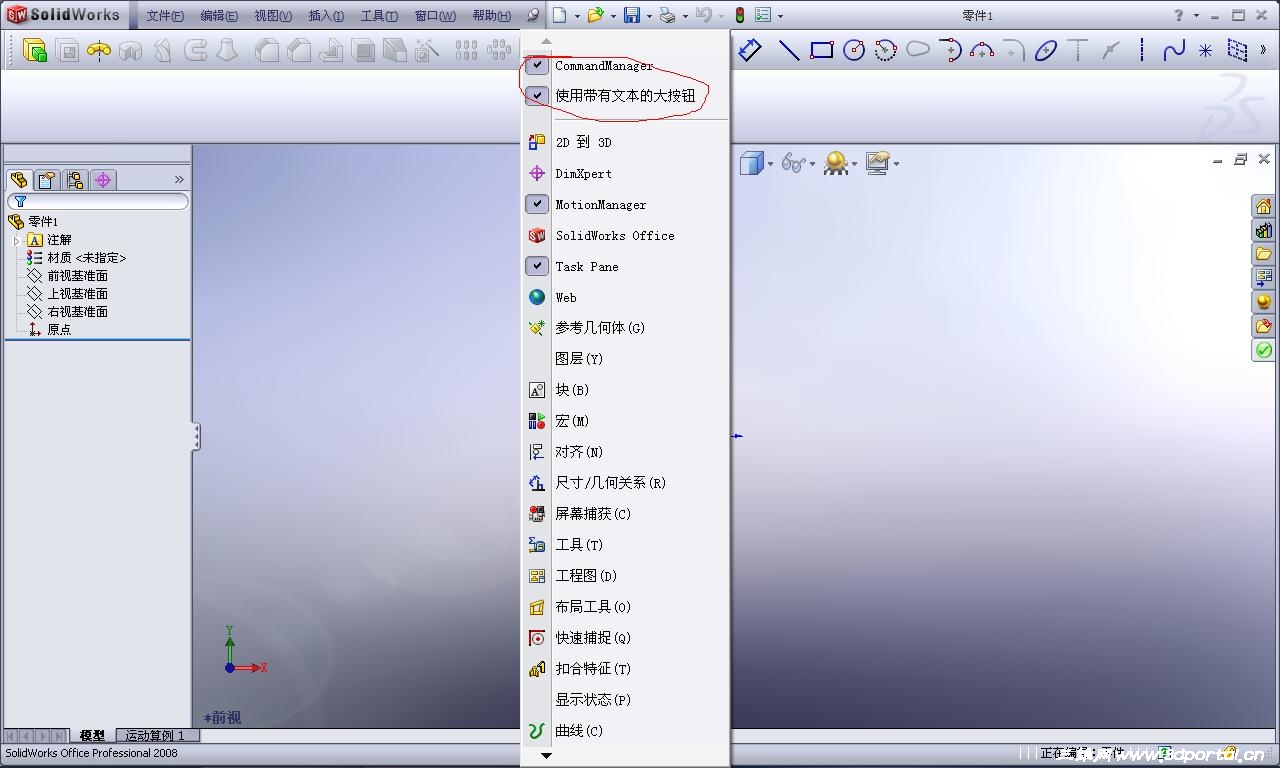The image size is (1280, 768).
Task: Enable the 宏(M) macro toolbar
Action: (x=625, y=421)
